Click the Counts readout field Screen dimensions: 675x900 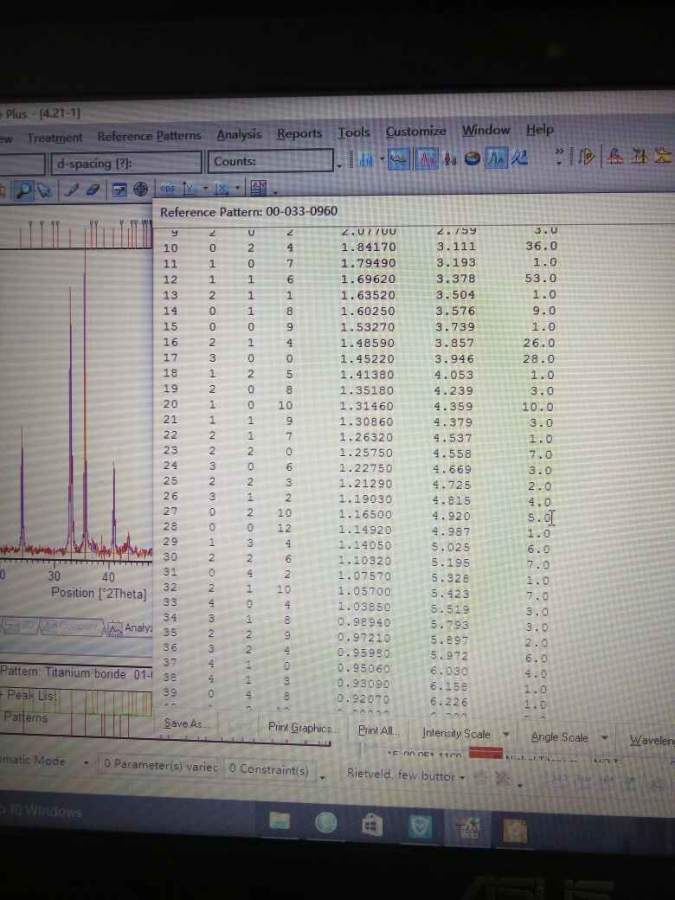(x=270, y=161)
